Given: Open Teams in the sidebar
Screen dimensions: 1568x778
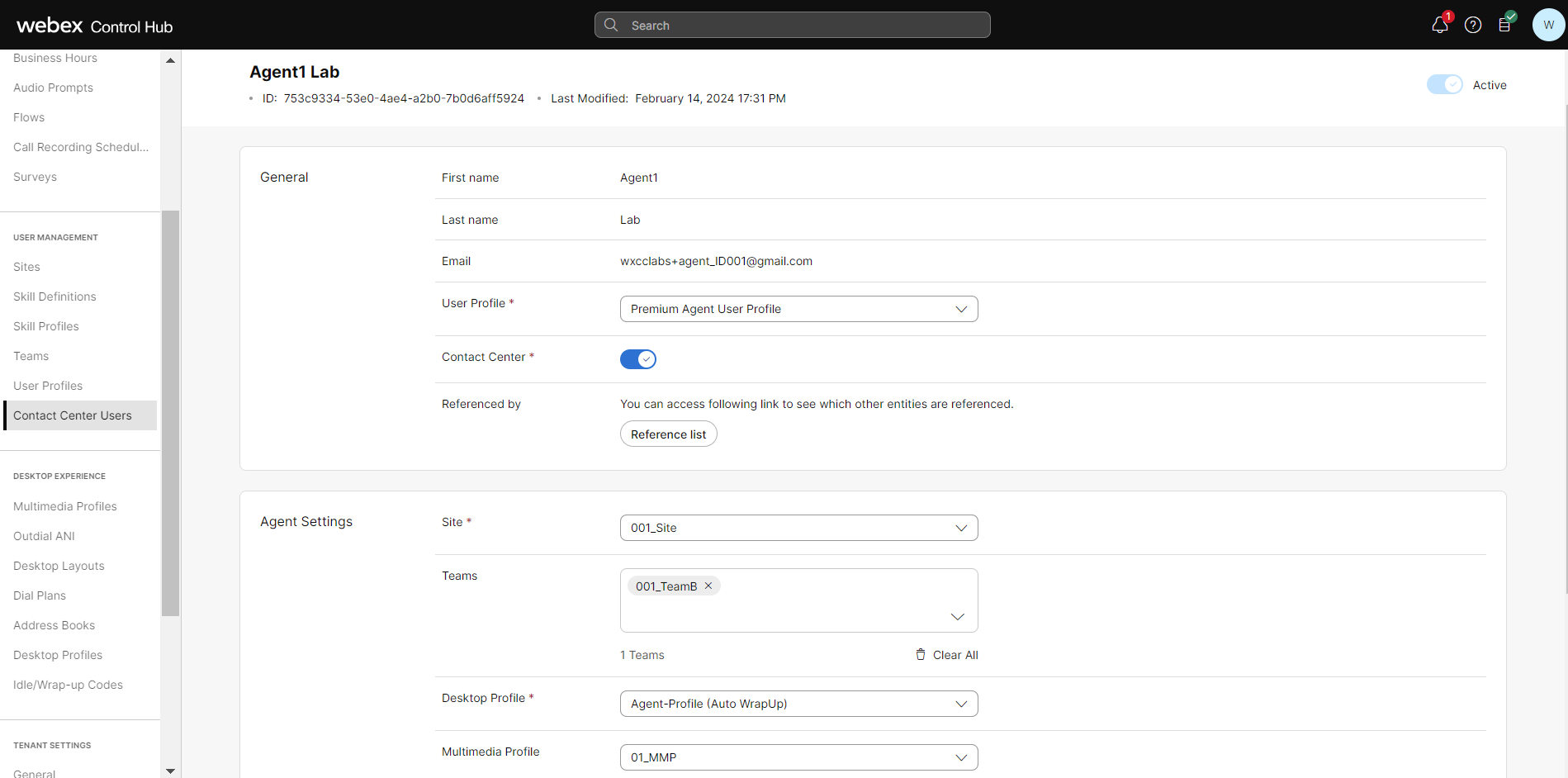Looking at the screenshot, I should coord(31,356).
